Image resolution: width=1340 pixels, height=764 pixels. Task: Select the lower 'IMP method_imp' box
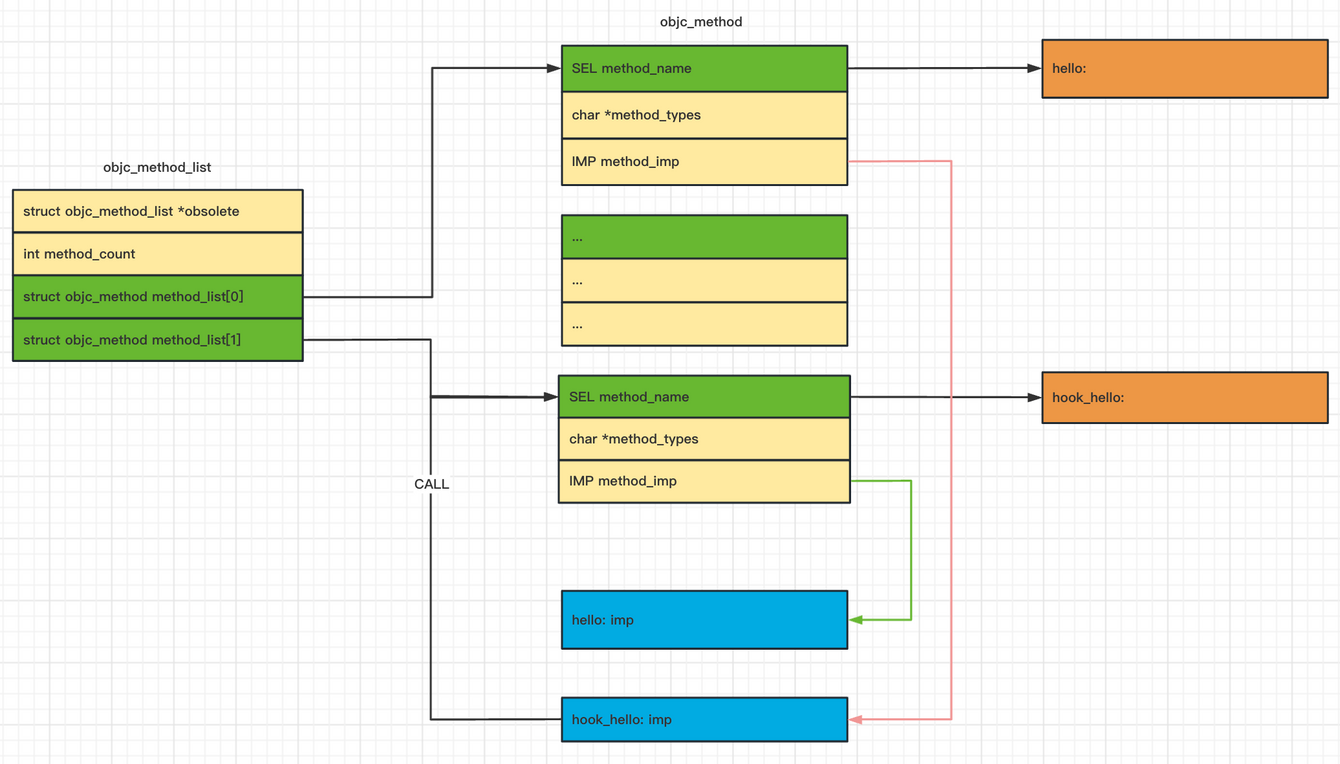704,481
